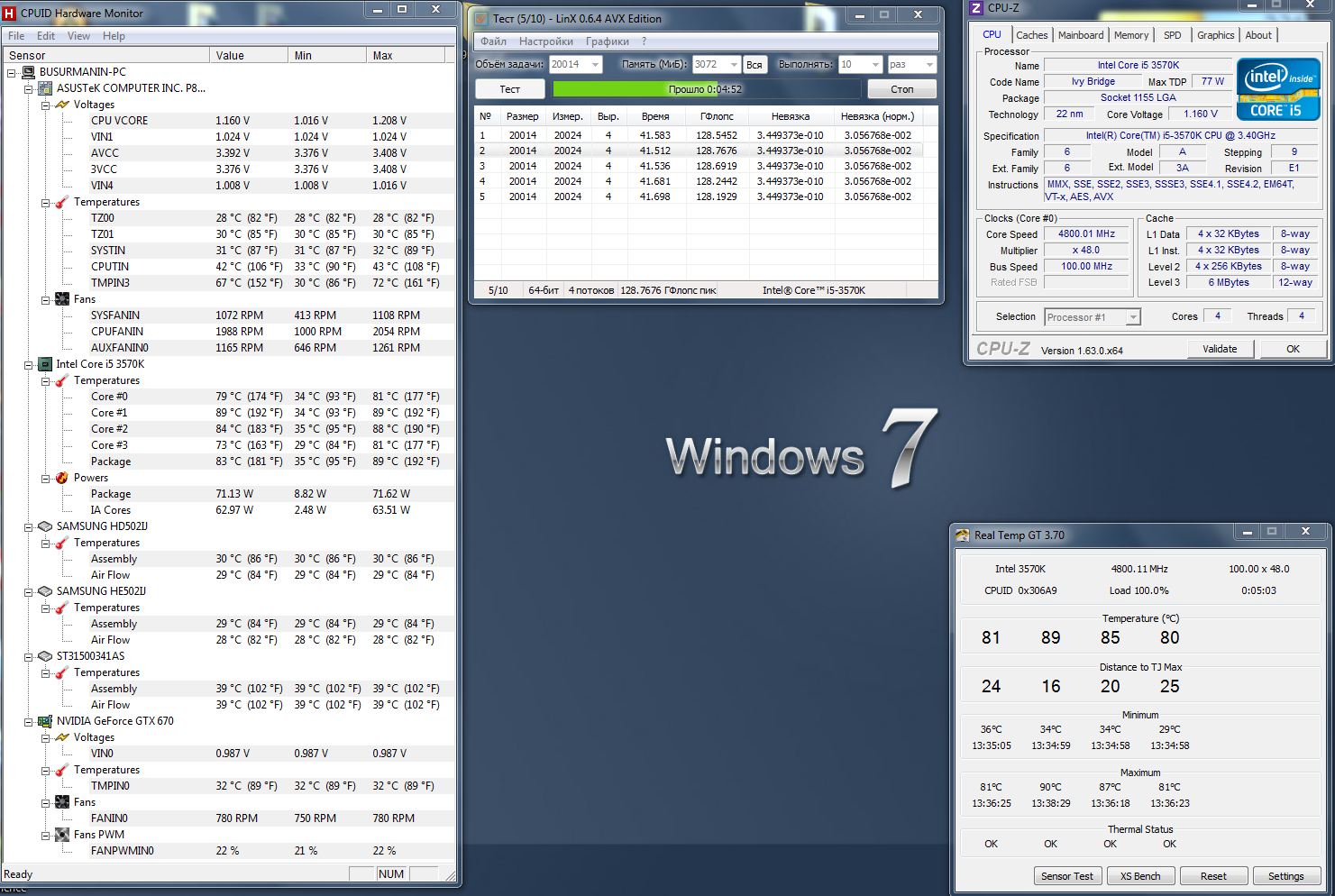1335x896 pixels.
Task: Collapse the ASUSTeK COMPUTER INC. node
Action: [x=29, y=88]
